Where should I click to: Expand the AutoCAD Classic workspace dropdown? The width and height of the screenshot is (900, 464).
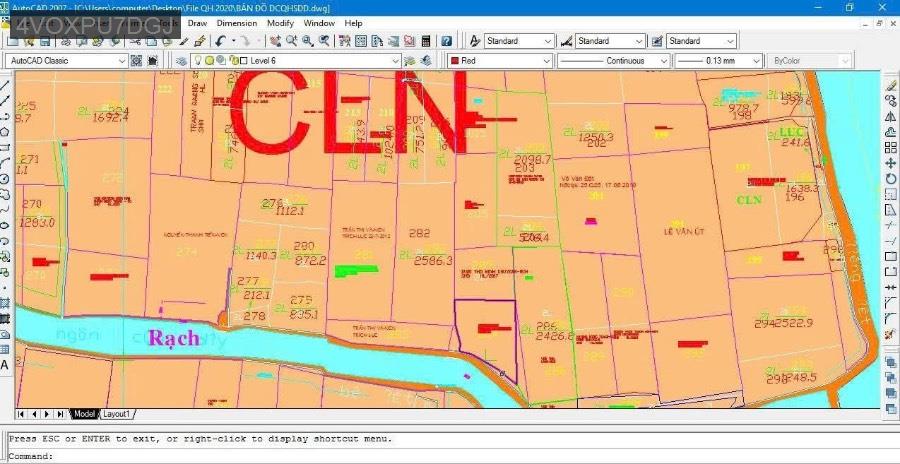(122, 61)
